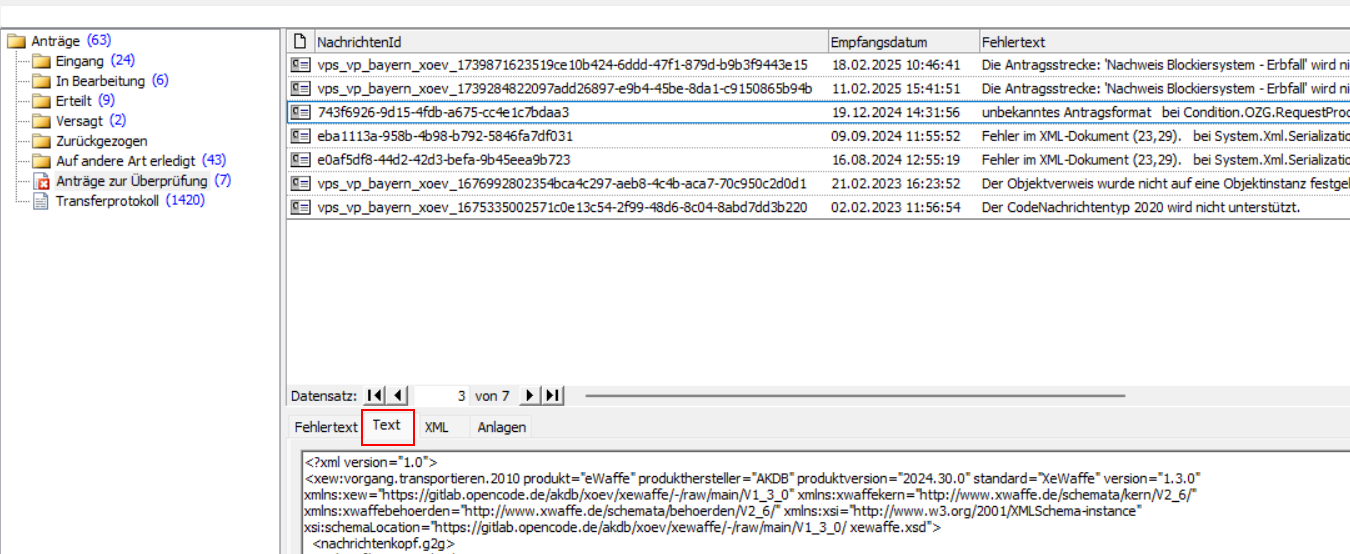Open the Anlagen tab

point(501,427)
